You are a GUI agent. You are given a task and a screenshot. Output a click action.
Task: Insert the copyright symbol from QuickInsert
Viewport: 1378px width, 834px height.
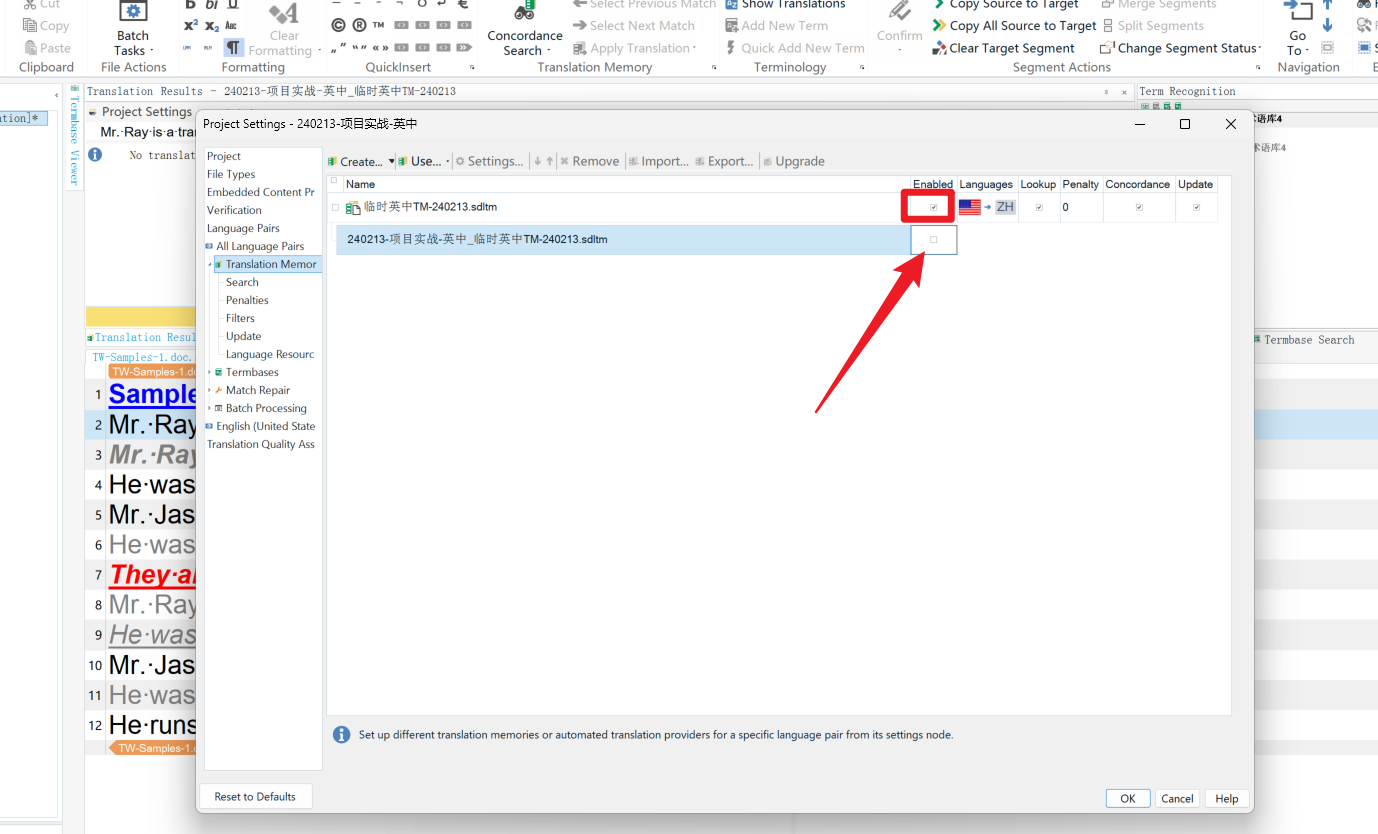coord(337,25)
